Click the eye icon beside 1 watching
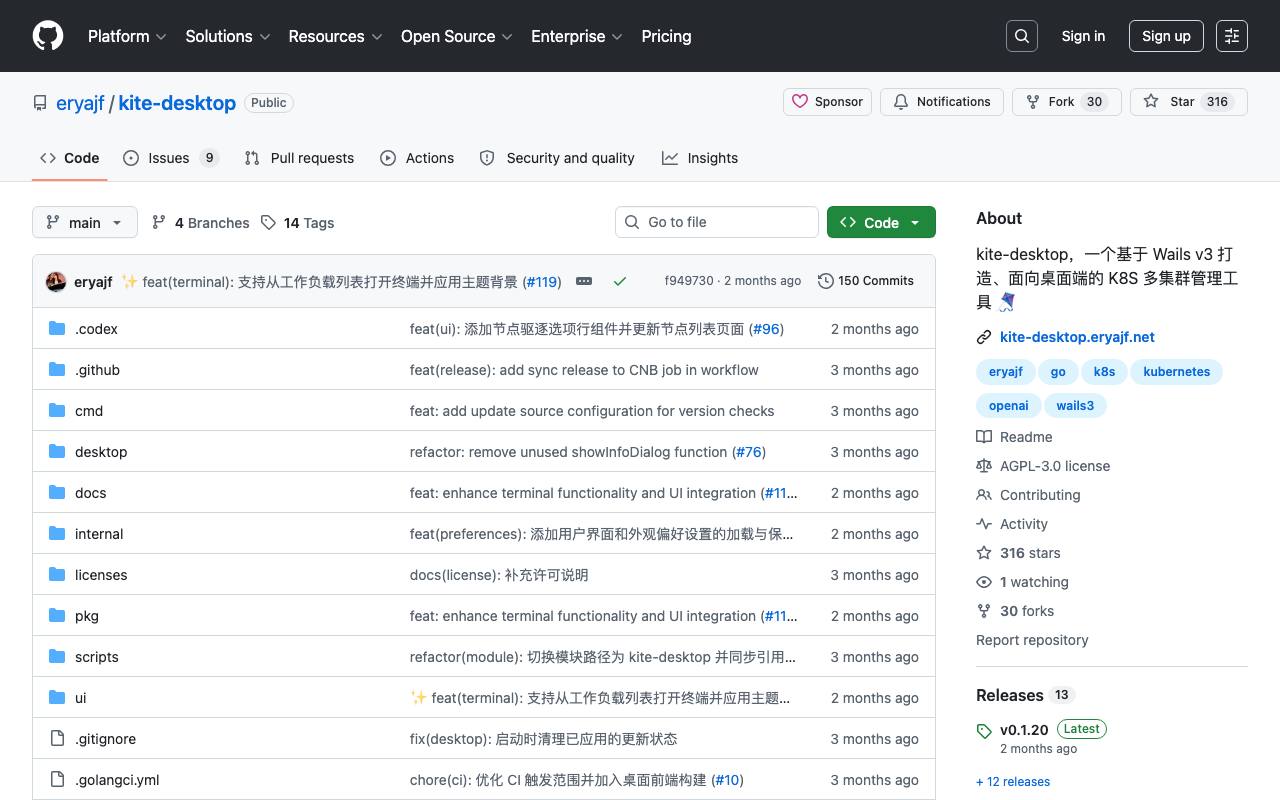The width and height of the screenshot is (1280, 800). [984, 582]
